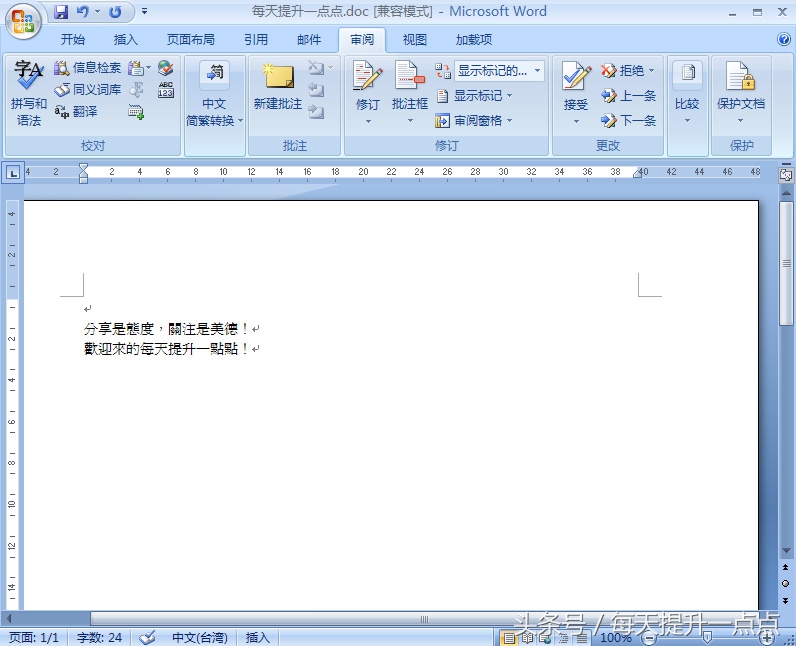Image resolution: width=796 pixels, height=646 pixels.
Task: Click the 接受 accept change icon
Action: click(x=576, y=77)
